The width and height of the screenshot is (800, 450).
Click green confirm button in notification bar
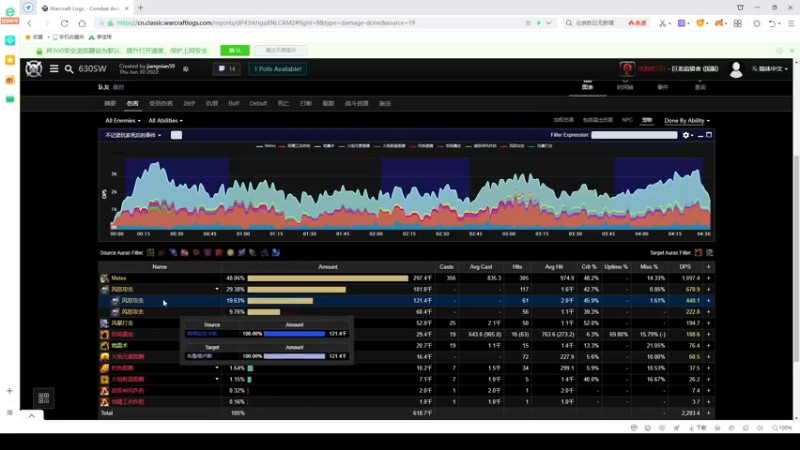(x=235, y=51)
